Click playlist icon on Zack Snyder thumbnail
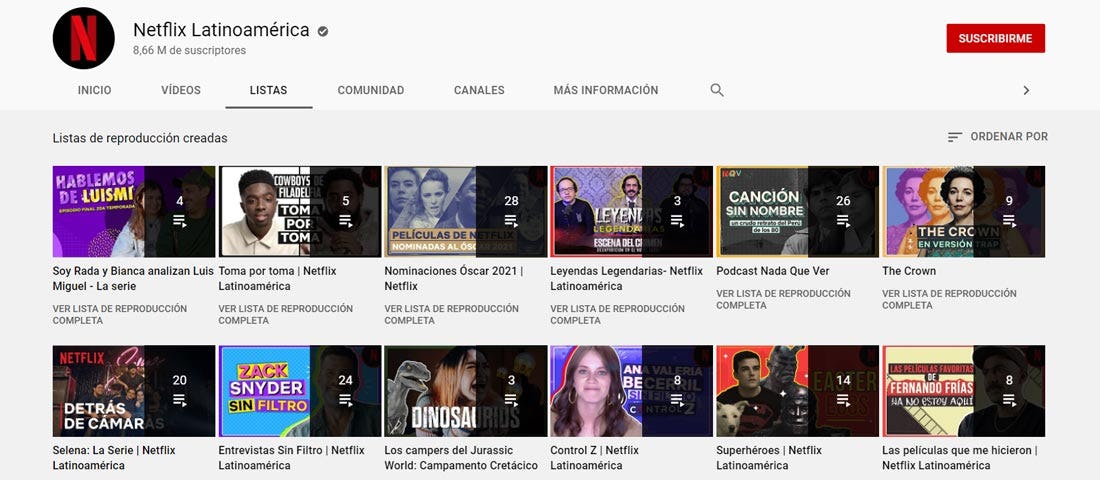Viewport: 1100px width, 480px height. pos(345,400)
